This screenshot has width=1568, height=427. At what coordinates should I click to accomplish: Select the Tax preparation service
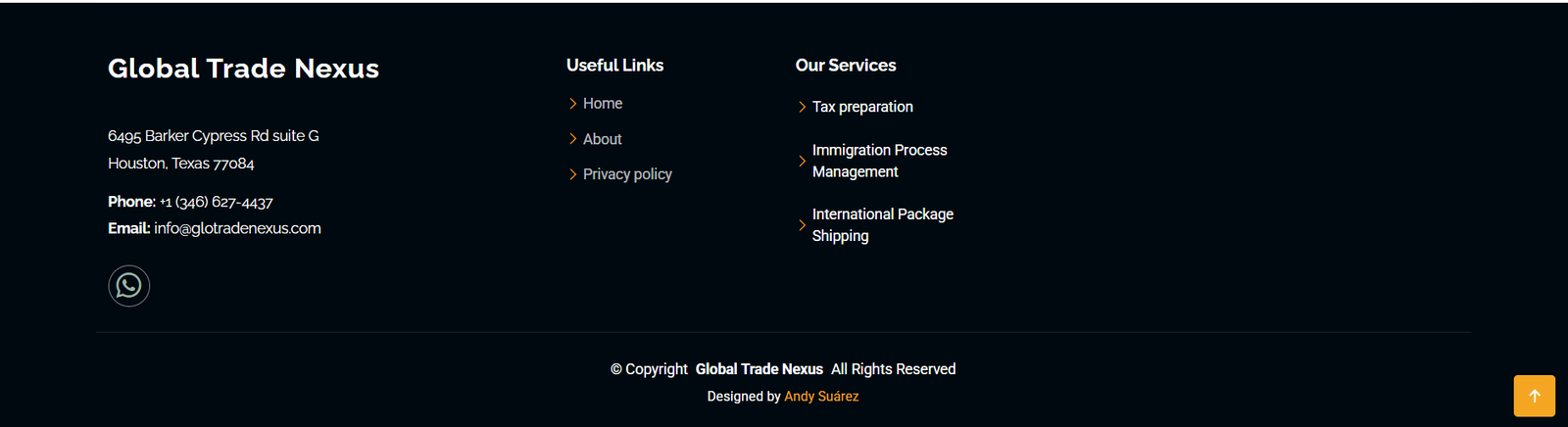[x=862, y=107]
